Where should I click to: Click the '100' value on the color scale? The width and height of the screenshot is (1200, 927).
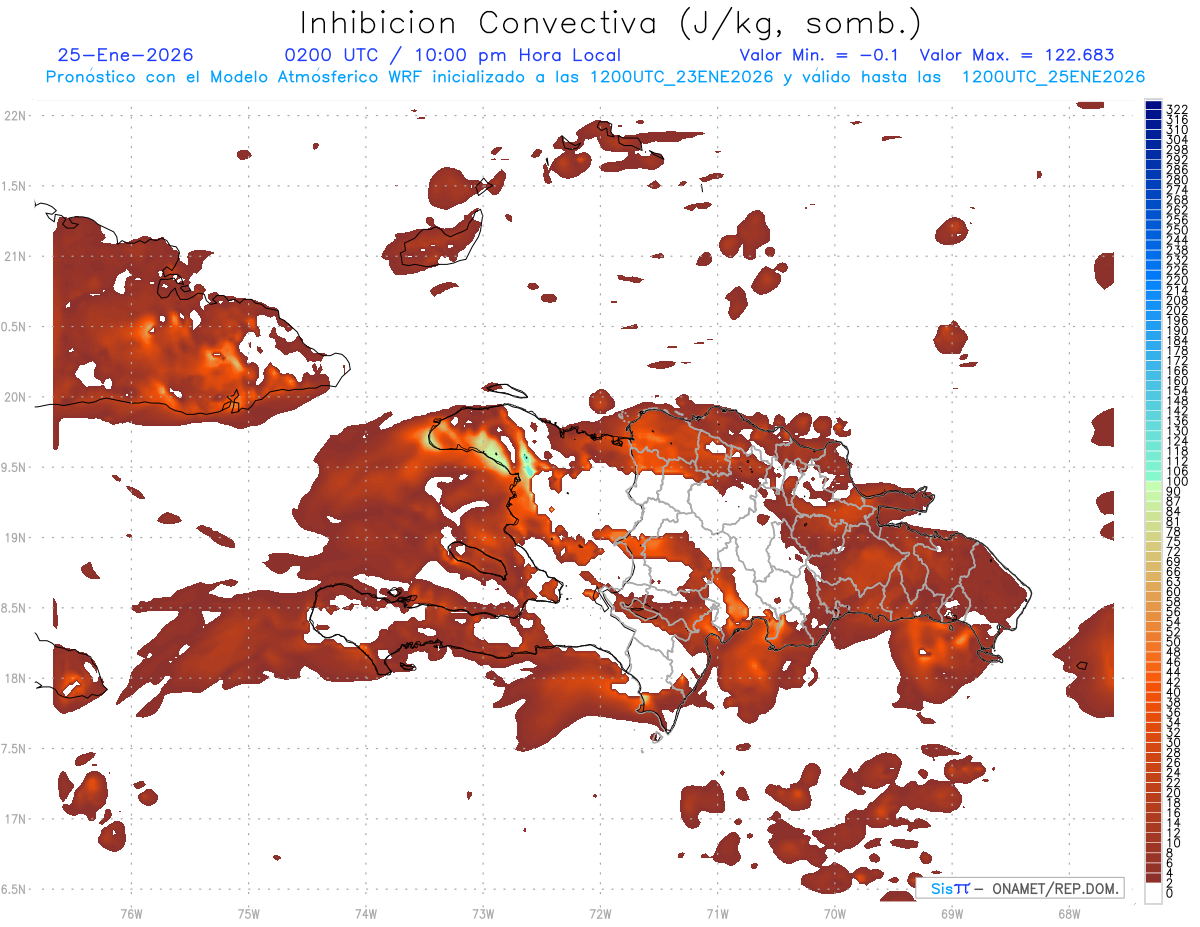(x=1176, y=482)
